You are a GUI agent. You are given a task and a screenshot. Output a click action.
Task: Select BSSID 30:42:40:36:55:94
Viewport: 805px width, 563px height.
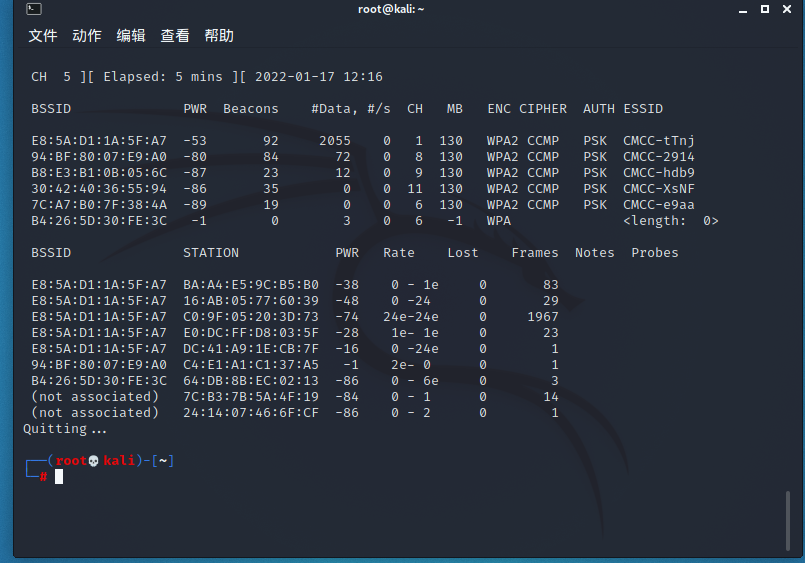[x=99, y=188]
